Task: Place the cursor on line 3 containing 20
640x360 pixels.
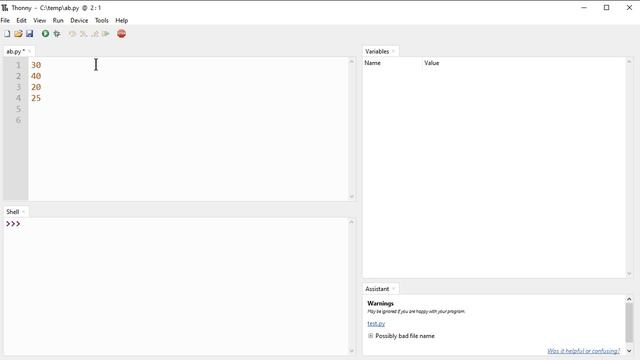Action: [x=36, y=87]
